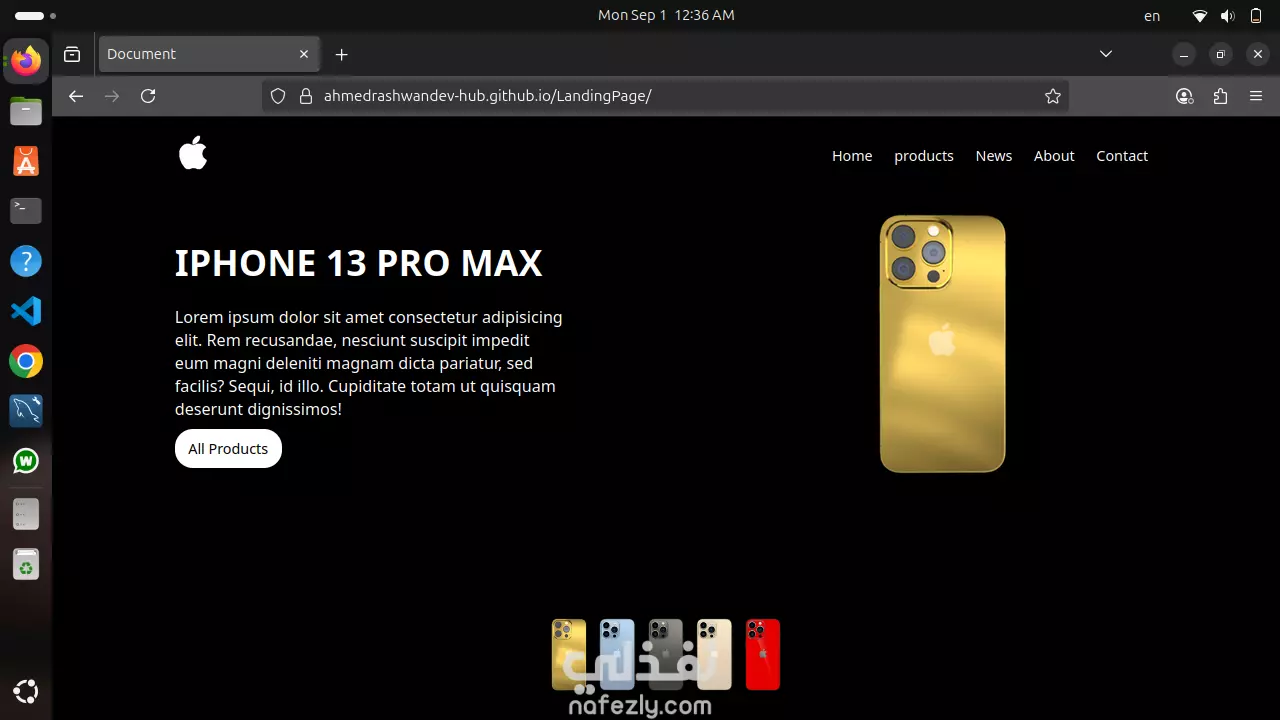Open News nav link
1280x720 pixels.
[x=994, y=156]
